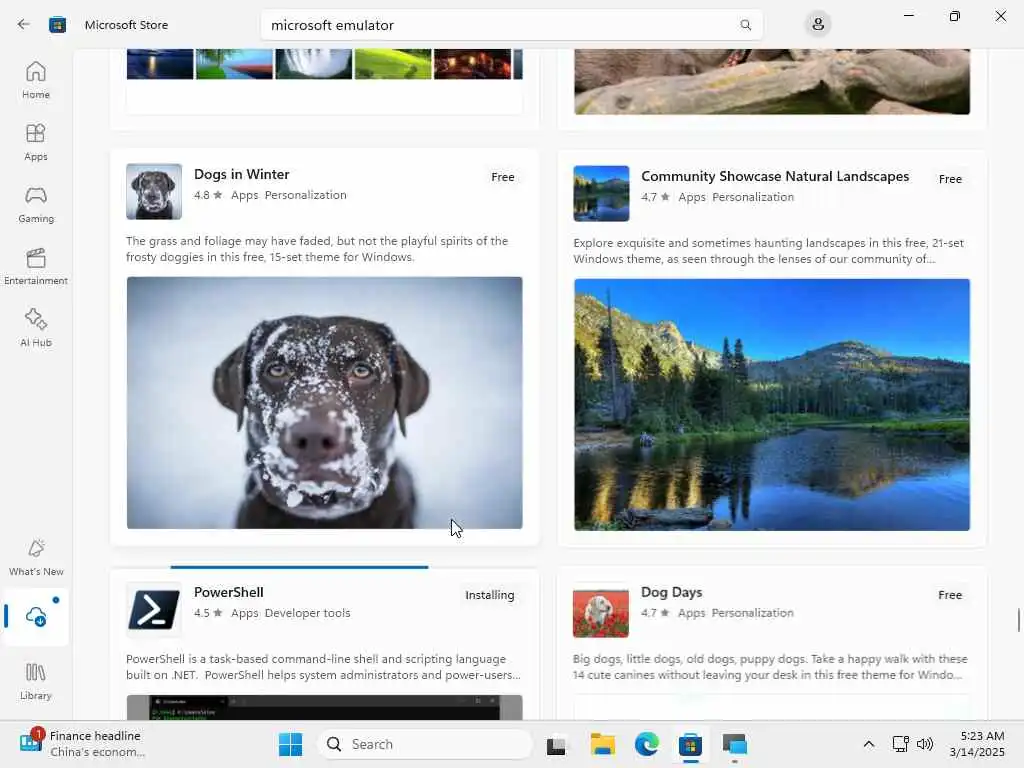Click Free button for Dogs in Winter
1024x768 pixels.
[503, 177]
